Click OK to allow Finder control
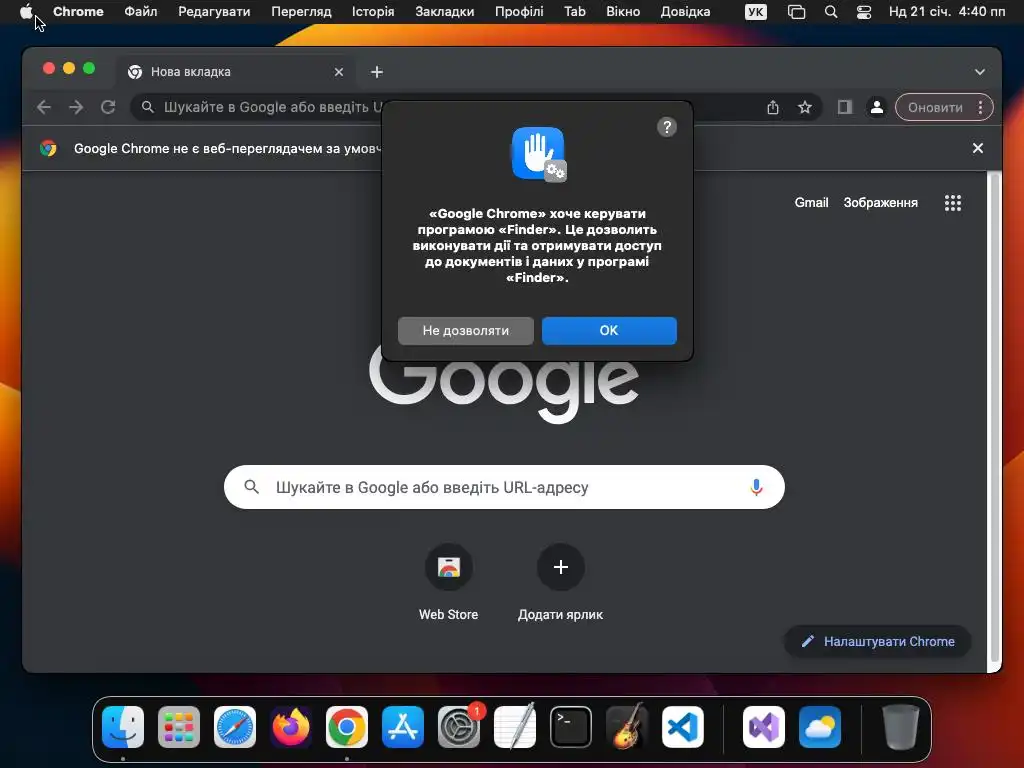Image resolution: width=1024 pixels, height=768 pixels. 609,330
